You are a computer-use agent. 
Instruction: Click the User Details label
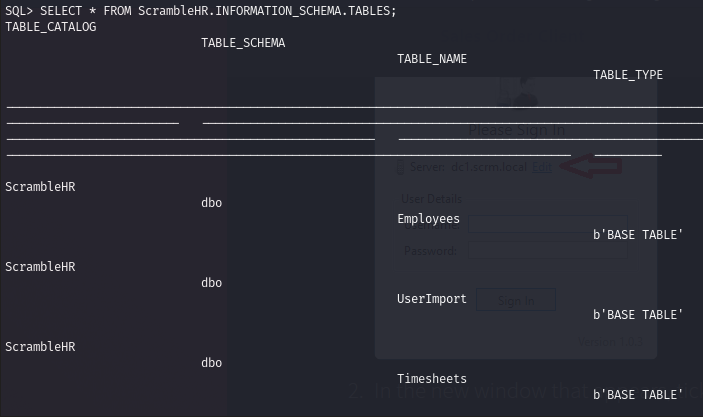tap(431, 199)
